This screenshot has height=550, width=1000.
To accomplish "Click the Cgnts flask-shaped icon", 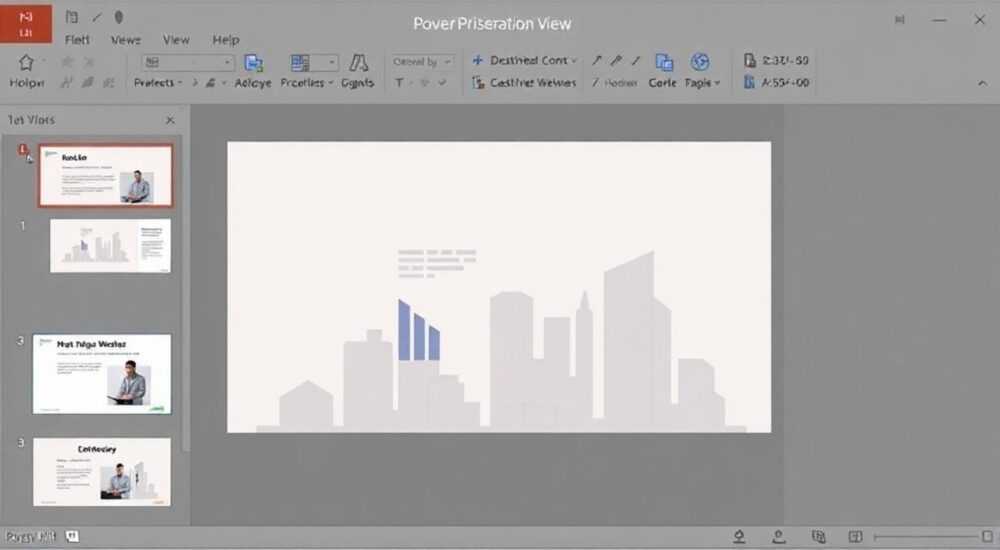I will [x=358, y=63].
